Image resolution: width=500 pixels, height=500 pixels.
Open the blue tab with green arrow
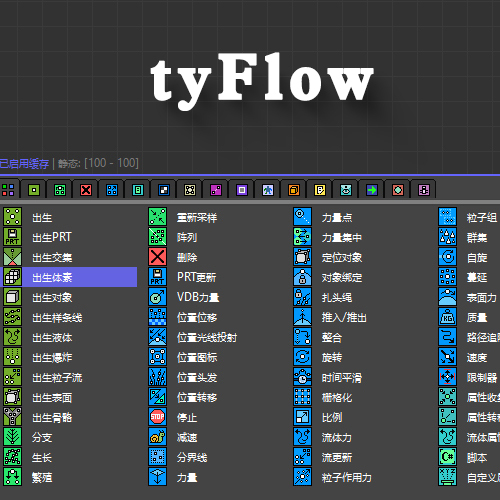[x=372, y=190]
